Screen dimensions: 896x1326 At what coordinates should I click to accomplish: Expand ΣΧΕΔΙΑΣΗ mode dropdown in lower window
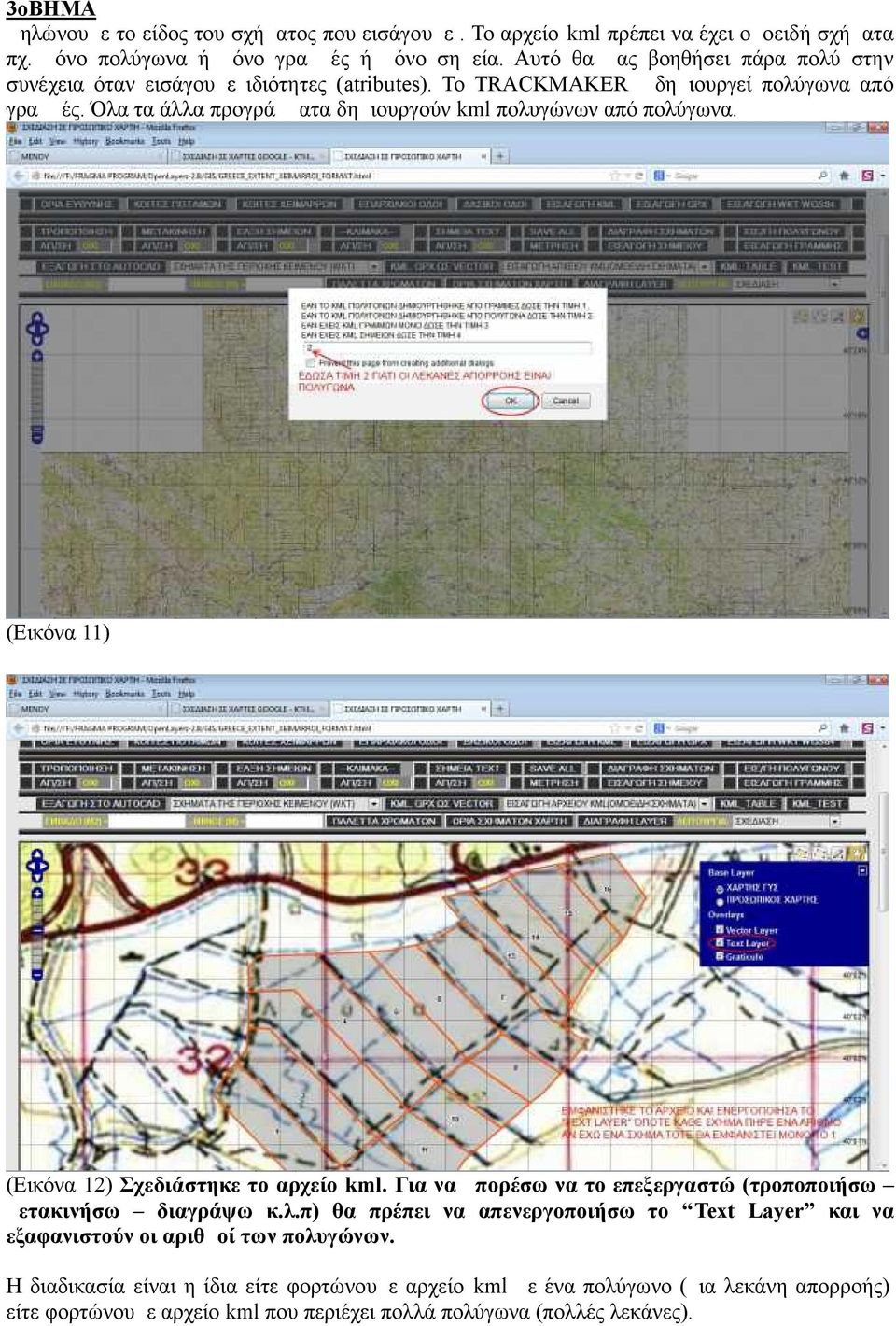(834, 822)
